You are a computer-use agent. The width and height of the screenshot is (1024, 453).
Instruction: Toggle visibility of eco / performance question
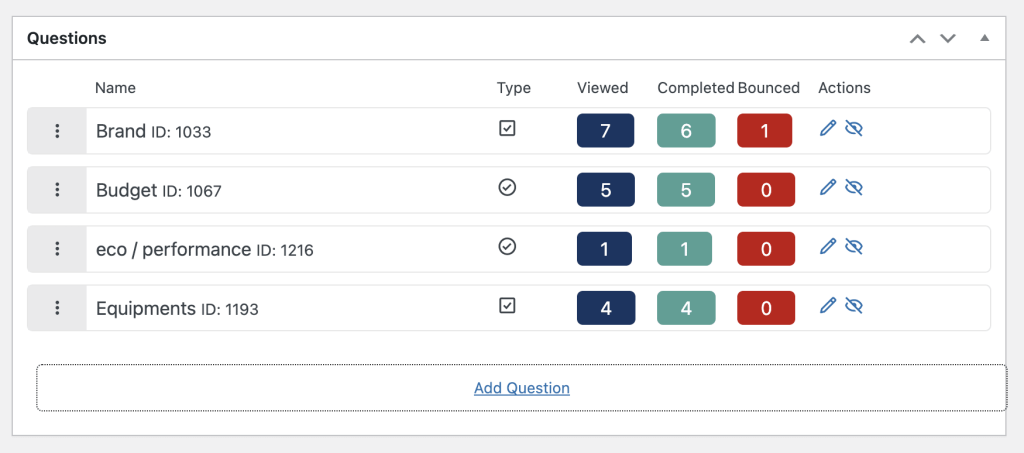[853, 246]
